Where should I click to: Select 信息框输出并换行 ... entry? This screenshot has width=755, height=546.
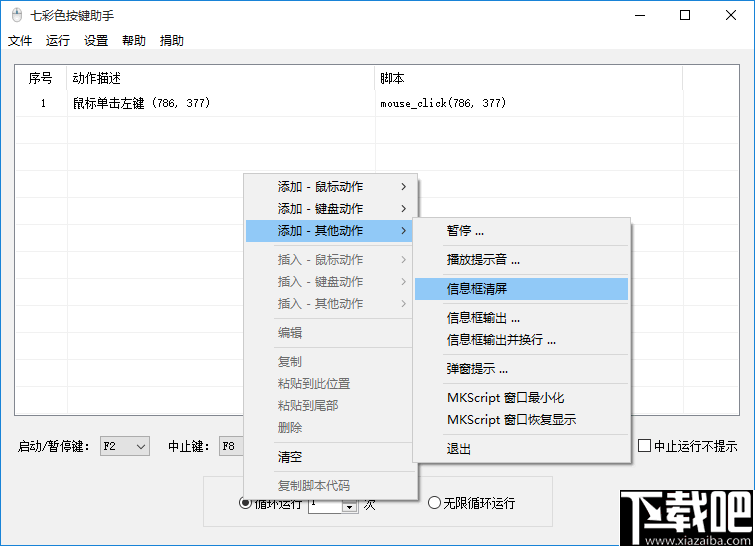[x=521, y=340]
